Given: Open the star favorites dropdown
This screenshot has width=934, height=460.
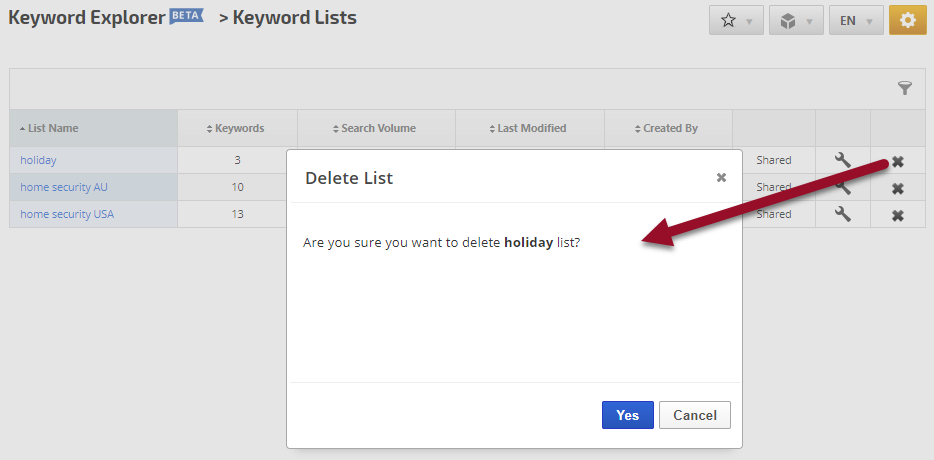Looking at the screenshot, I should (x=736, y=21).
